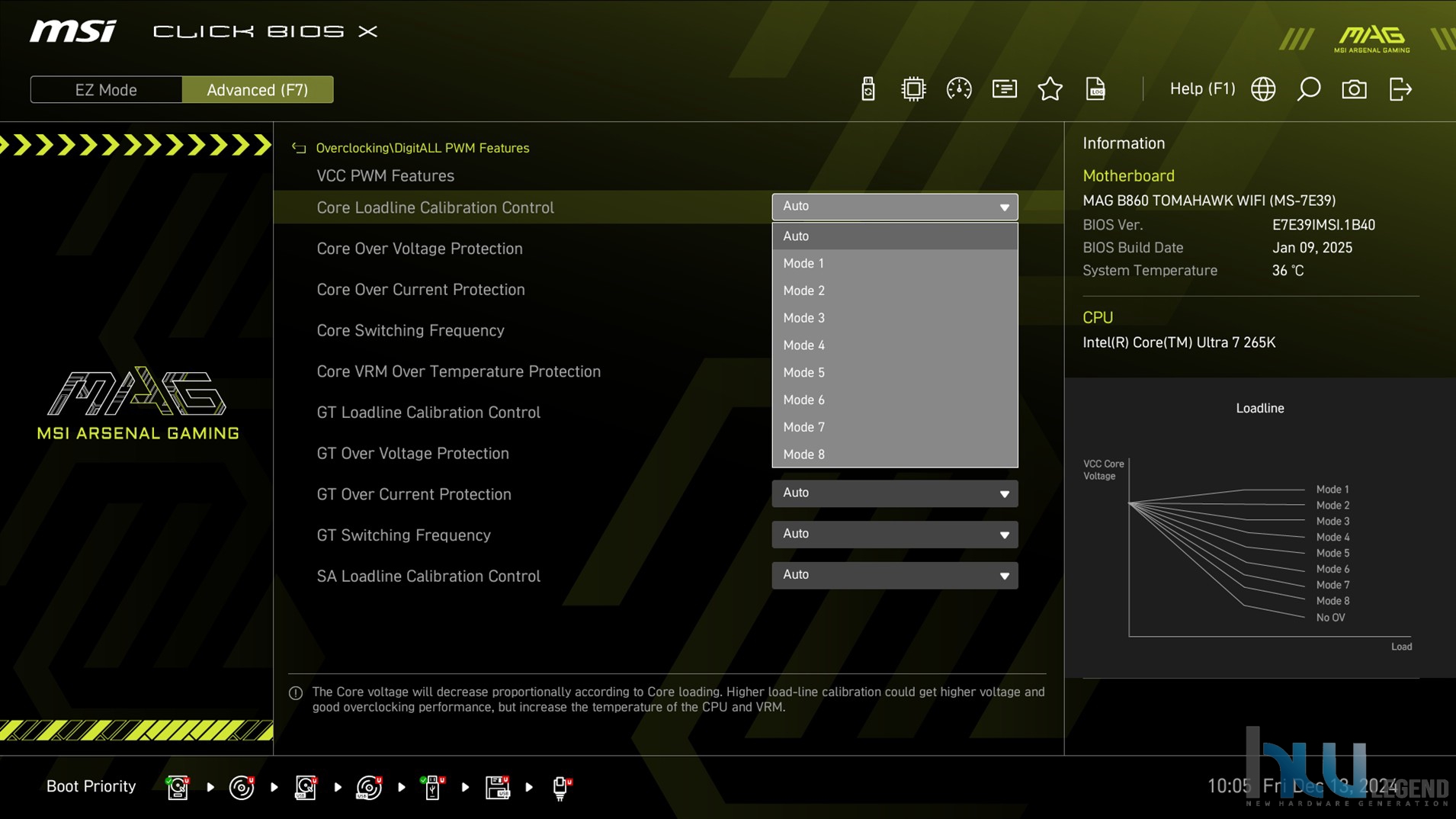Exit BIOS via the exit arrow icon
The width and height of the screenshot is (1456, 819).
[1400, 89]
